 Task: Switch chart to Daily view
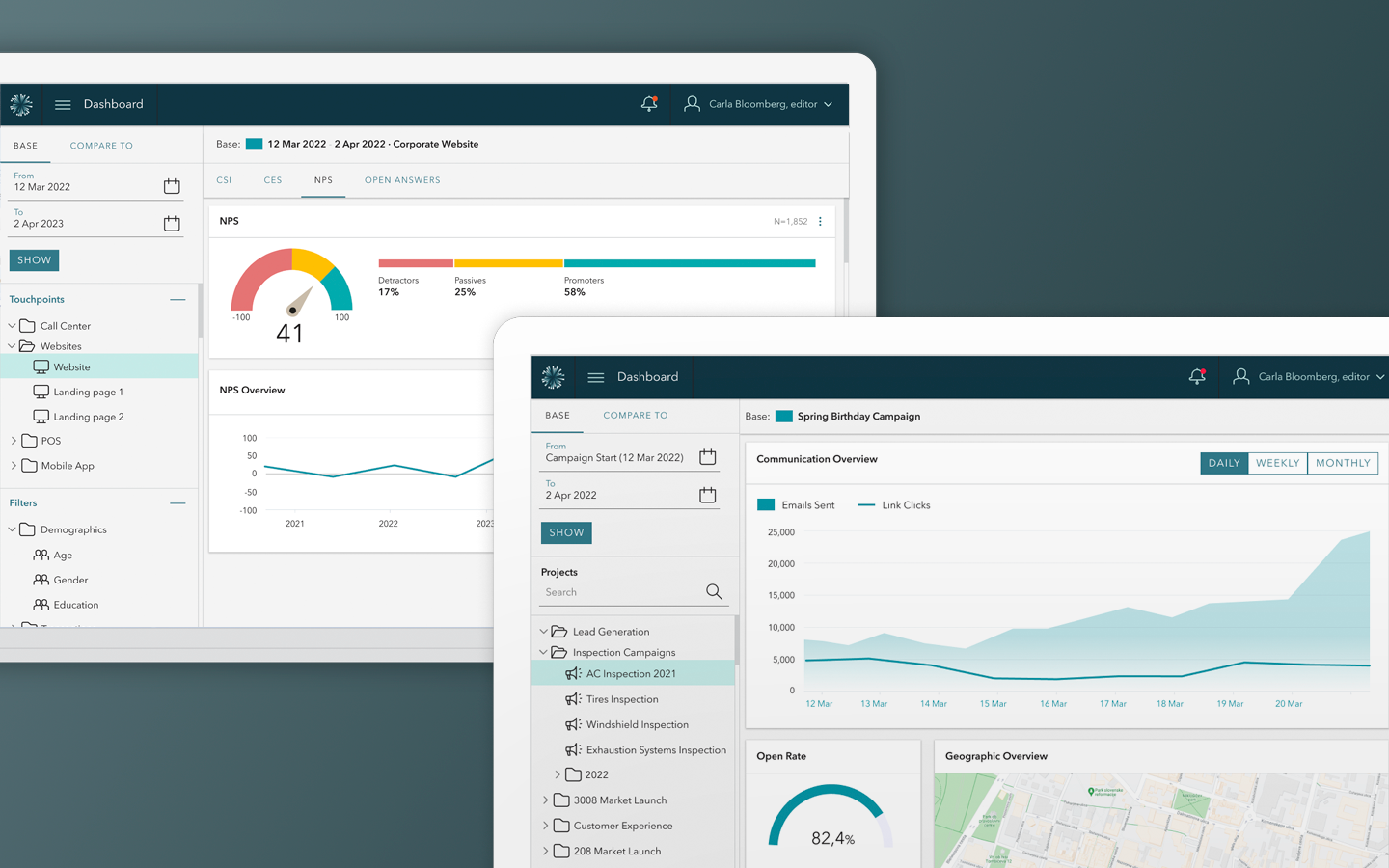[x=1224, y=463]
